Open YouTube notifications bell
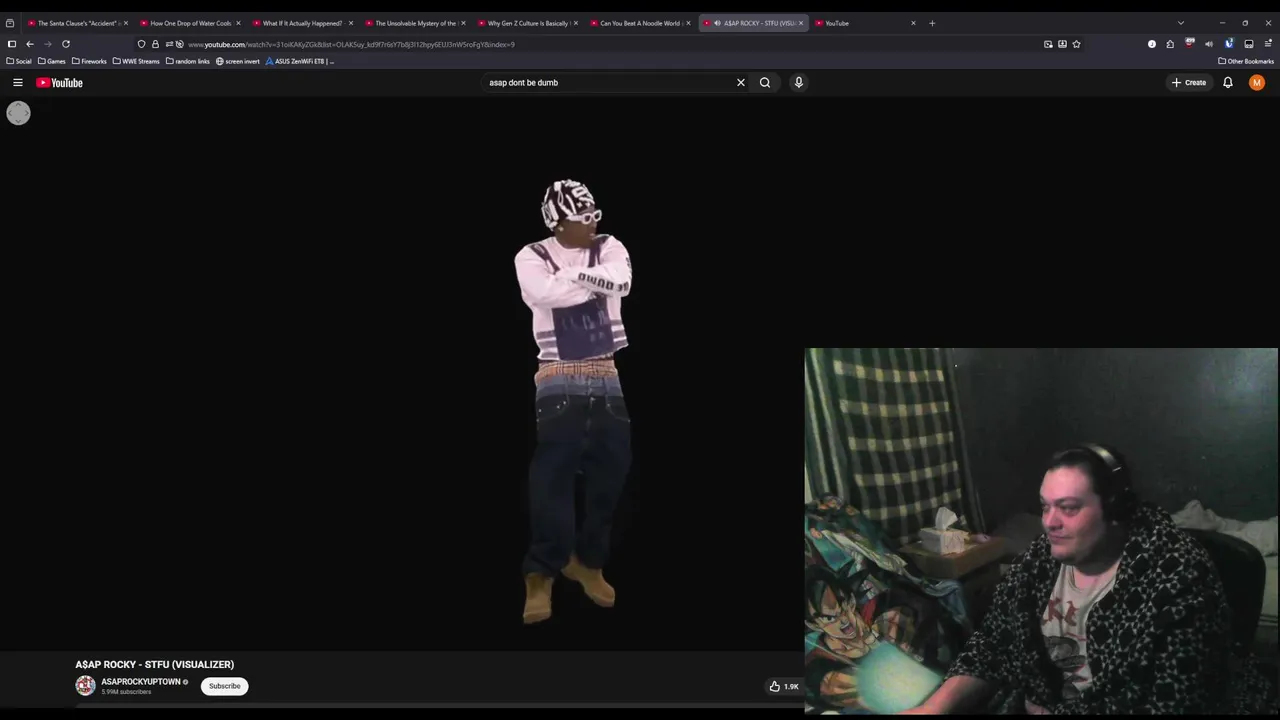Viewport: 1280px width, 720px height. click(1228, 83)
